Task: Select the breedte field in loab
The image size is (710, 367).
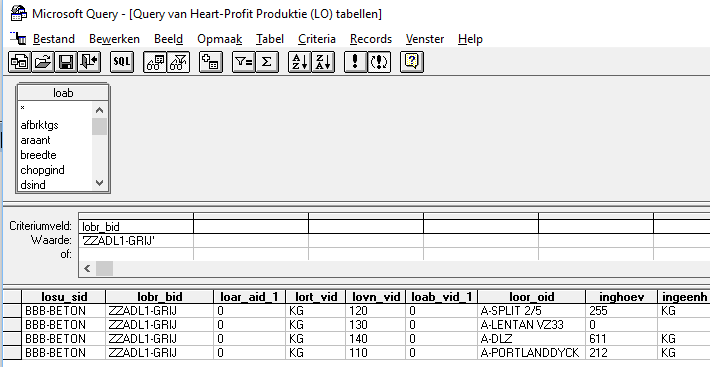Action: (x=38, y=155)
